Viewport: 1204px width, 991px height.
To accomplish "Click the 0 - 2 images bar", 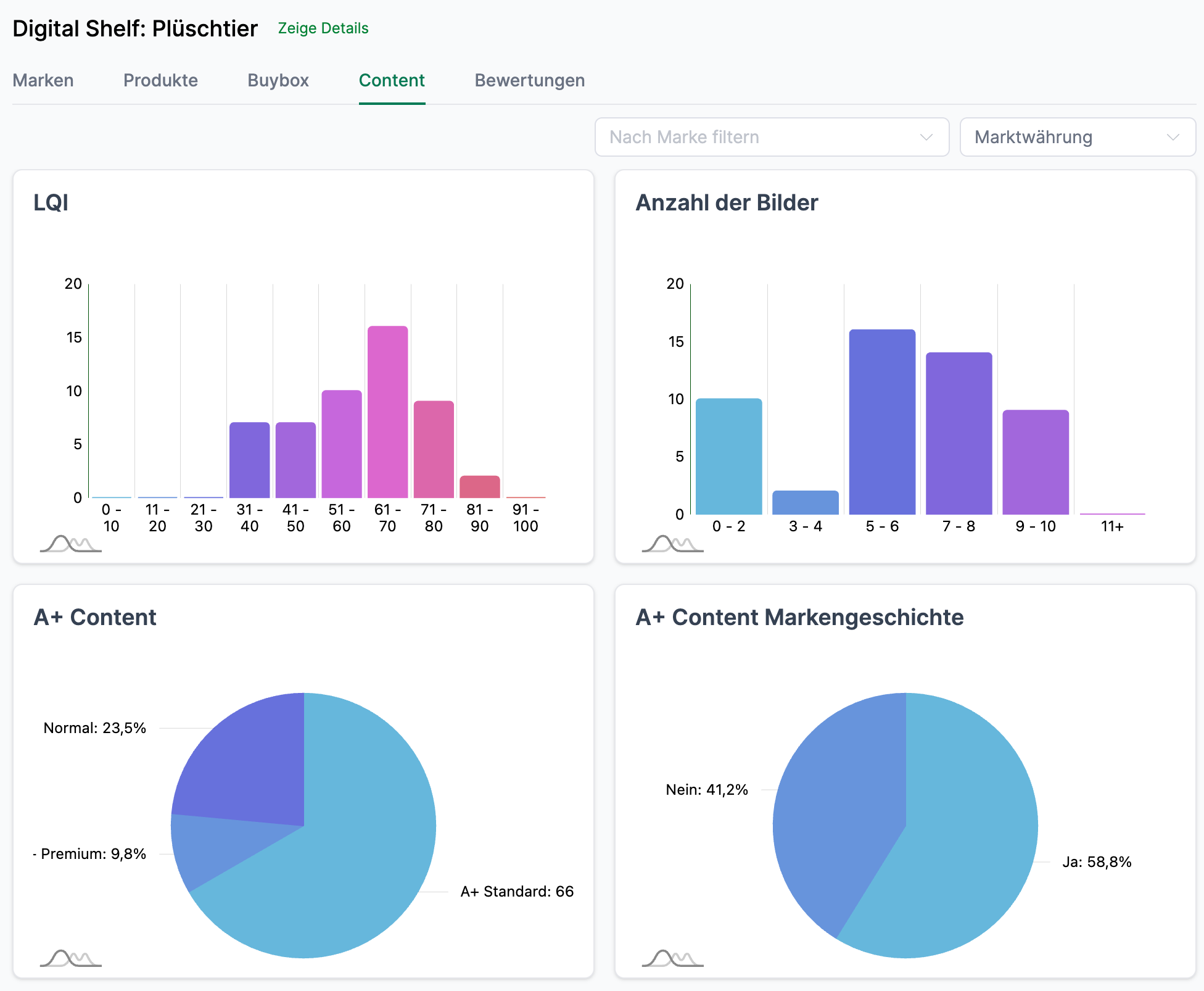I will point(728,456).
